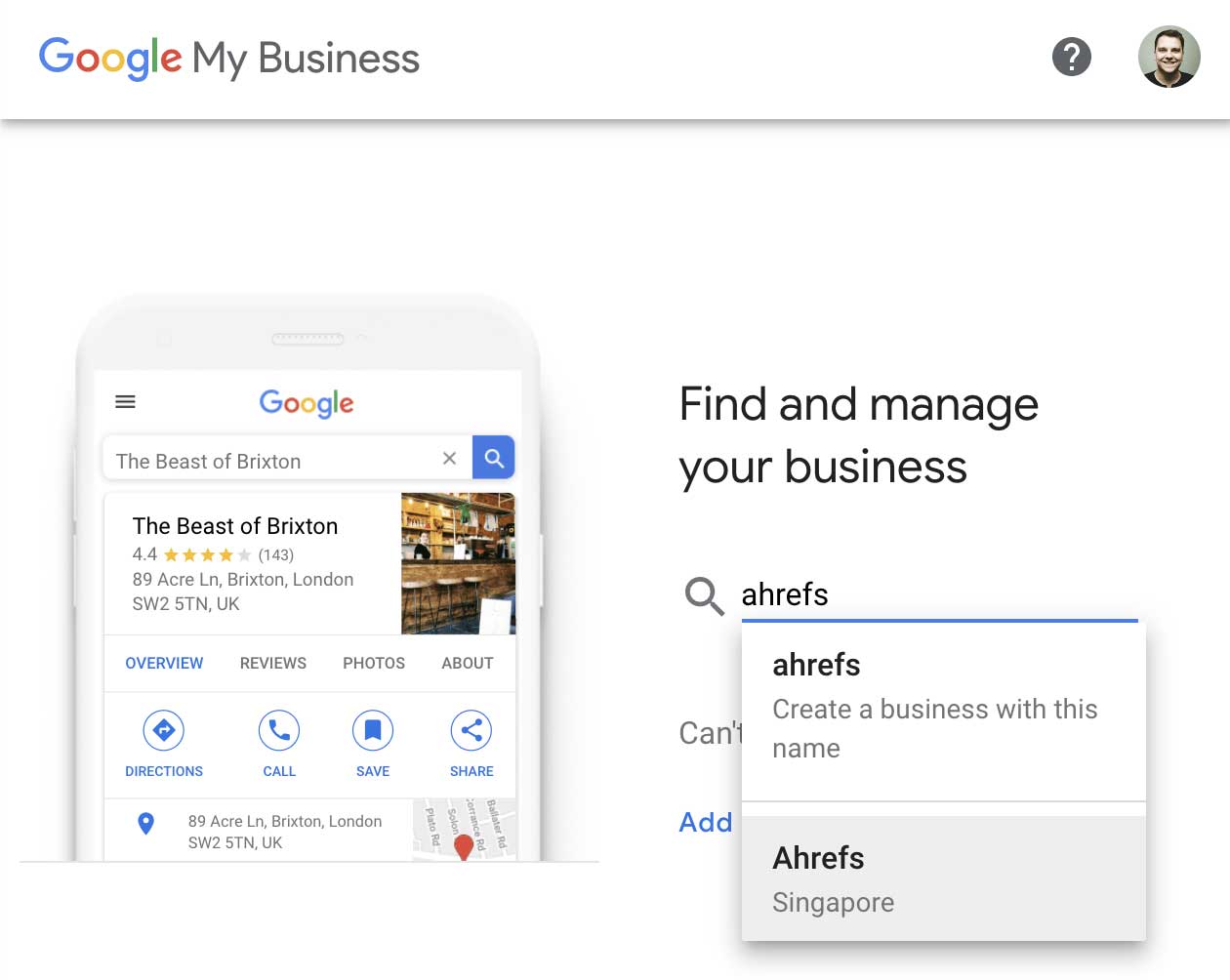
Task: Click the Save bookmark icon
Action: tap(373, 730)
